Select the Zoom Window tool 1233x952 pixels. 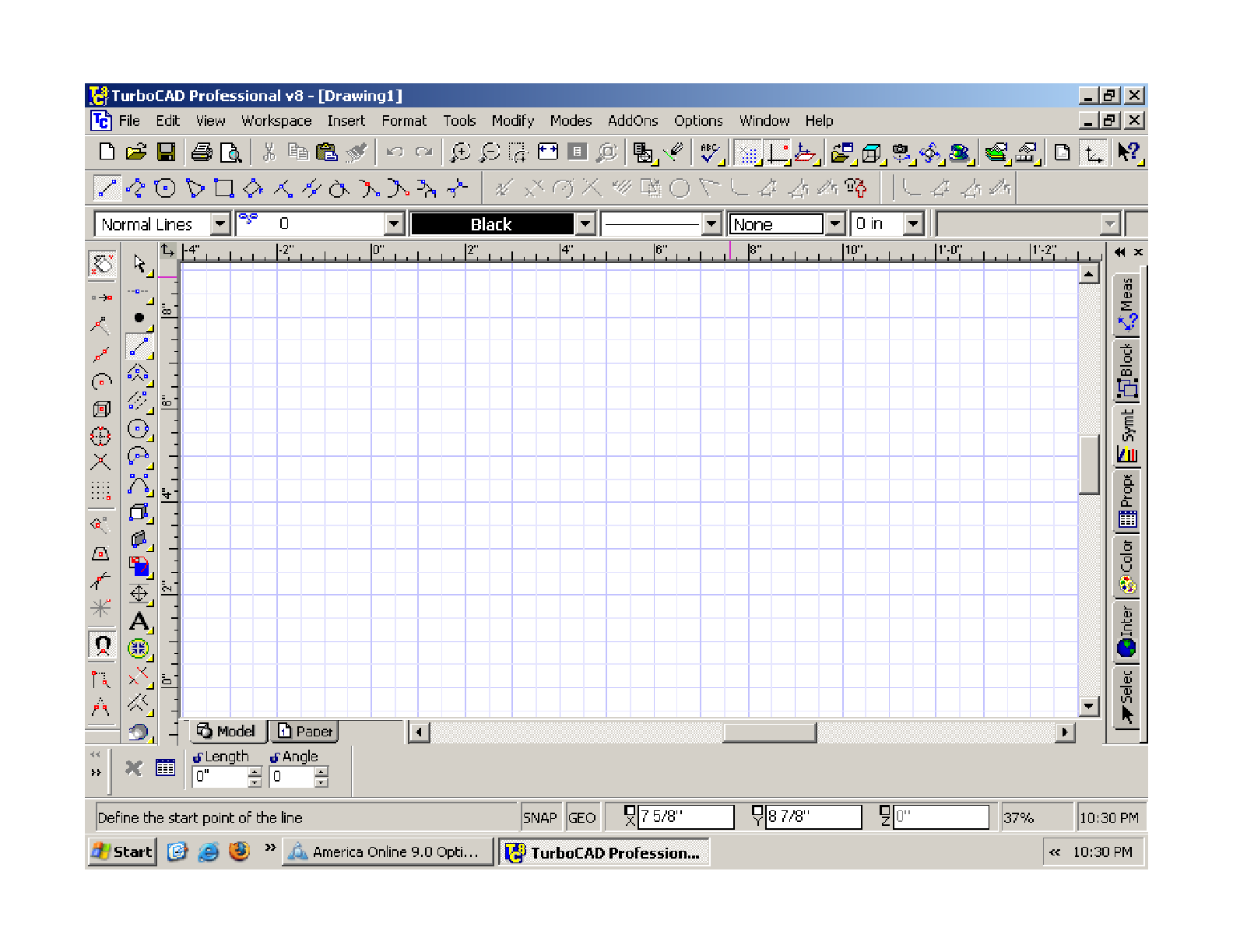coord(518,152)
